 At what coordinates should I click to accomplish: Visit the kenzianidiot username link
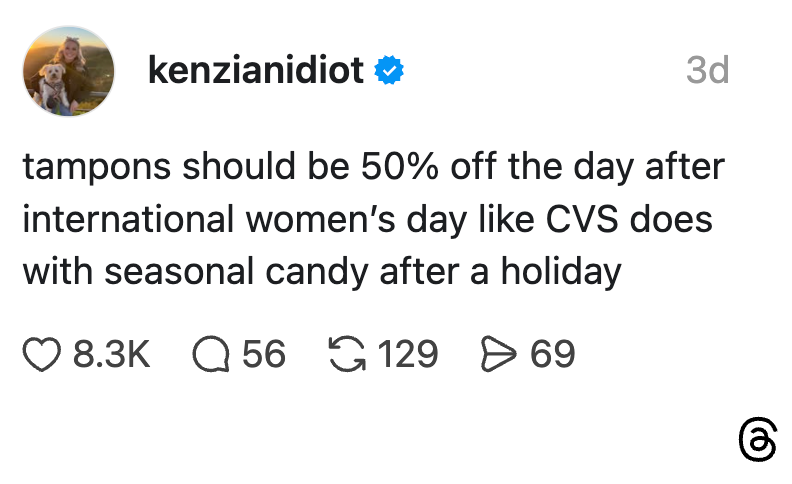coord(255,71)
